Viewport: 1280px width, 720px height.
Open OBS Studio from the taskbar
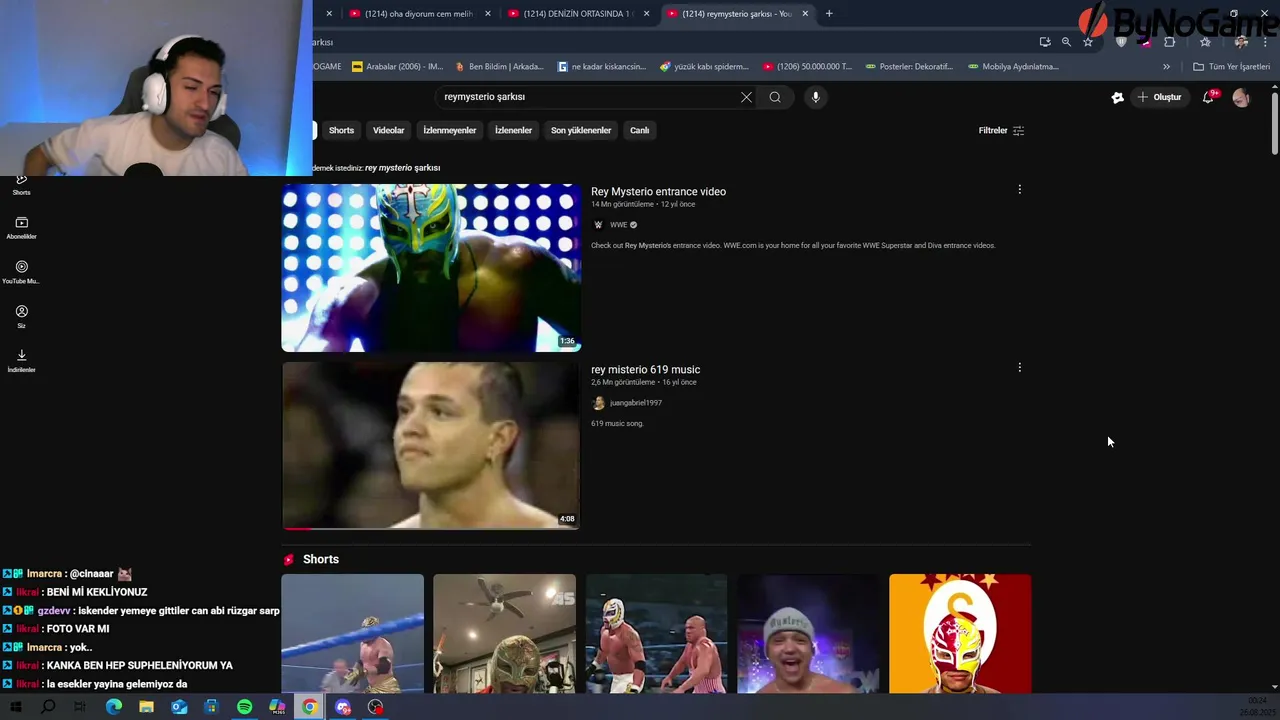click(x=375, y=707)
